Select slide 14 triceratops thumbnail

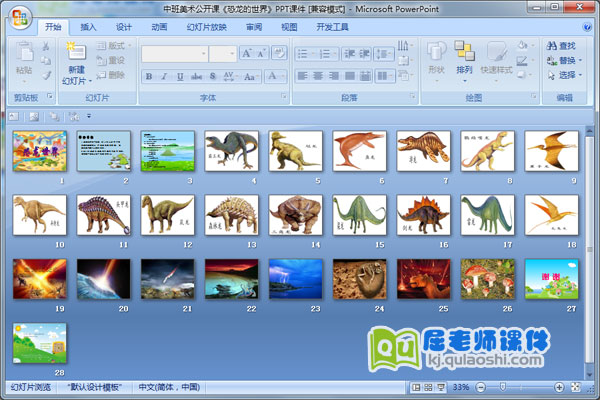pyautogui.click(x=296, y=215)
